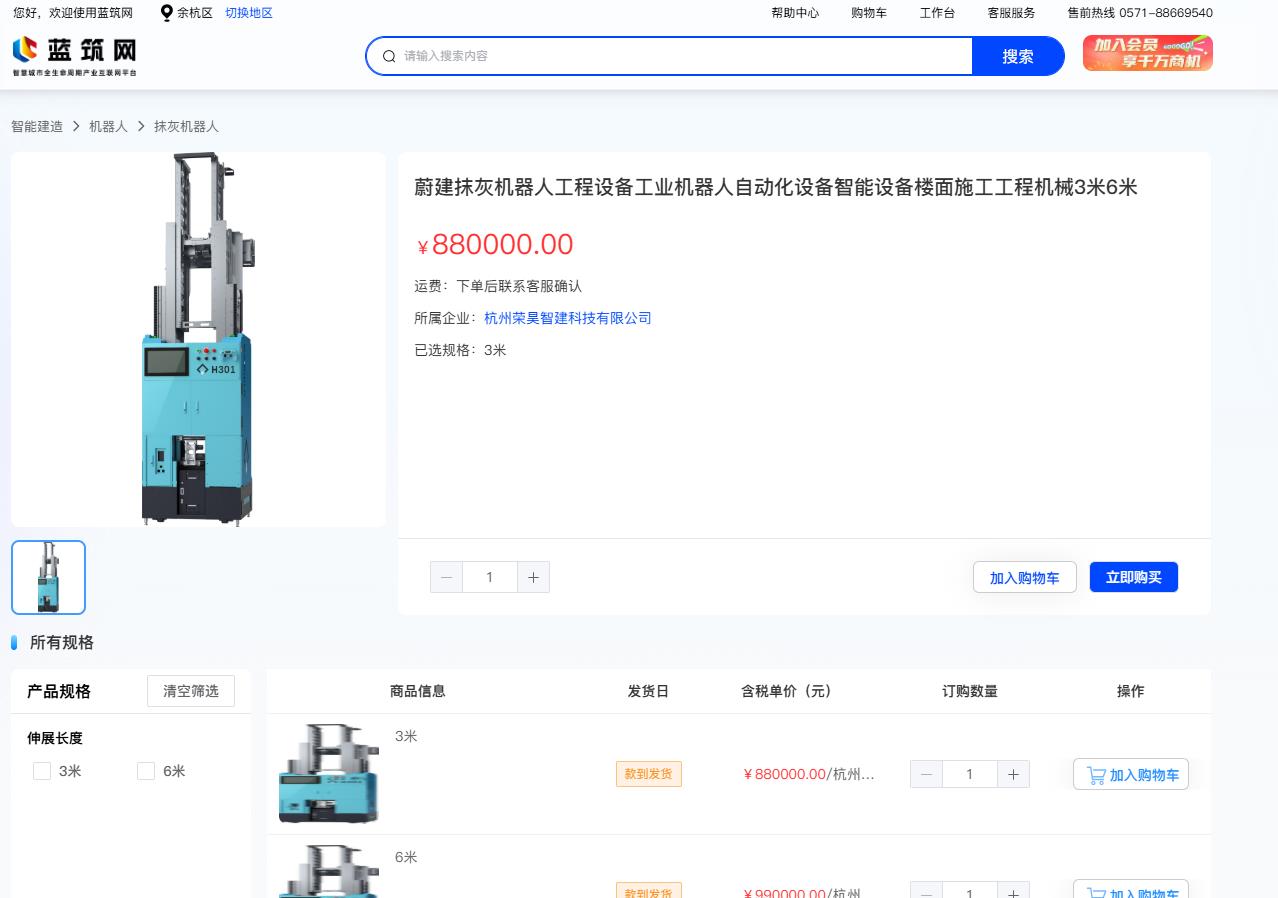Click the 蓝筑网 site logo

pyautogui.click(x=74, y=56)
